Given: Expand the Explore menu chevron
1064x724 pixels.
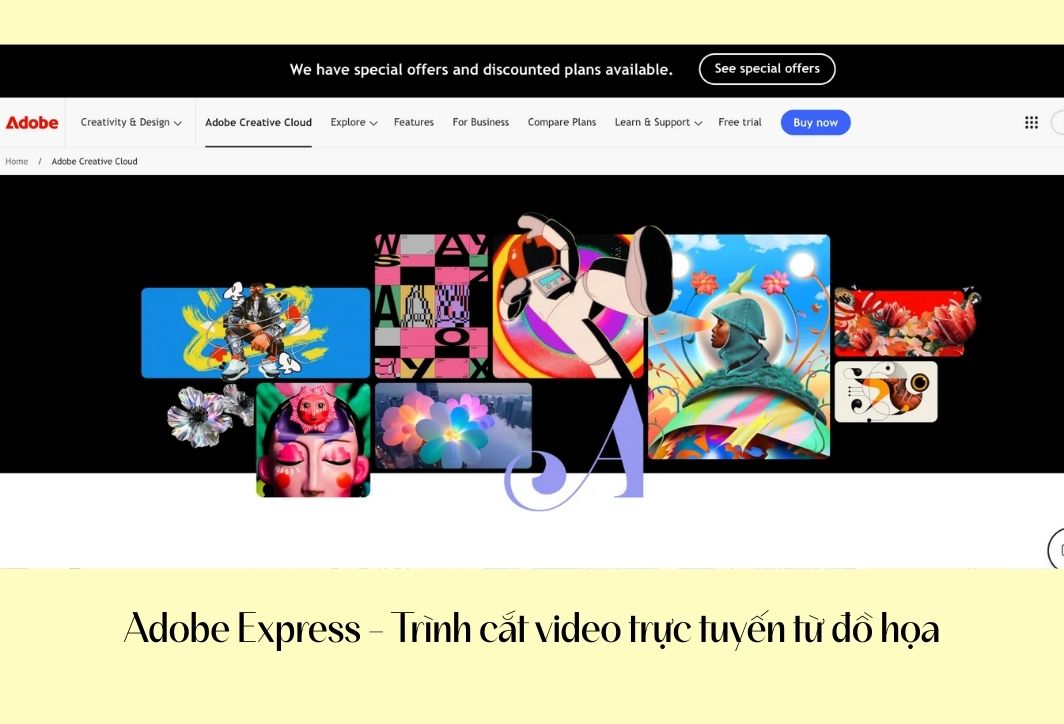Looking at the screenshot, I should coord(373,123).
